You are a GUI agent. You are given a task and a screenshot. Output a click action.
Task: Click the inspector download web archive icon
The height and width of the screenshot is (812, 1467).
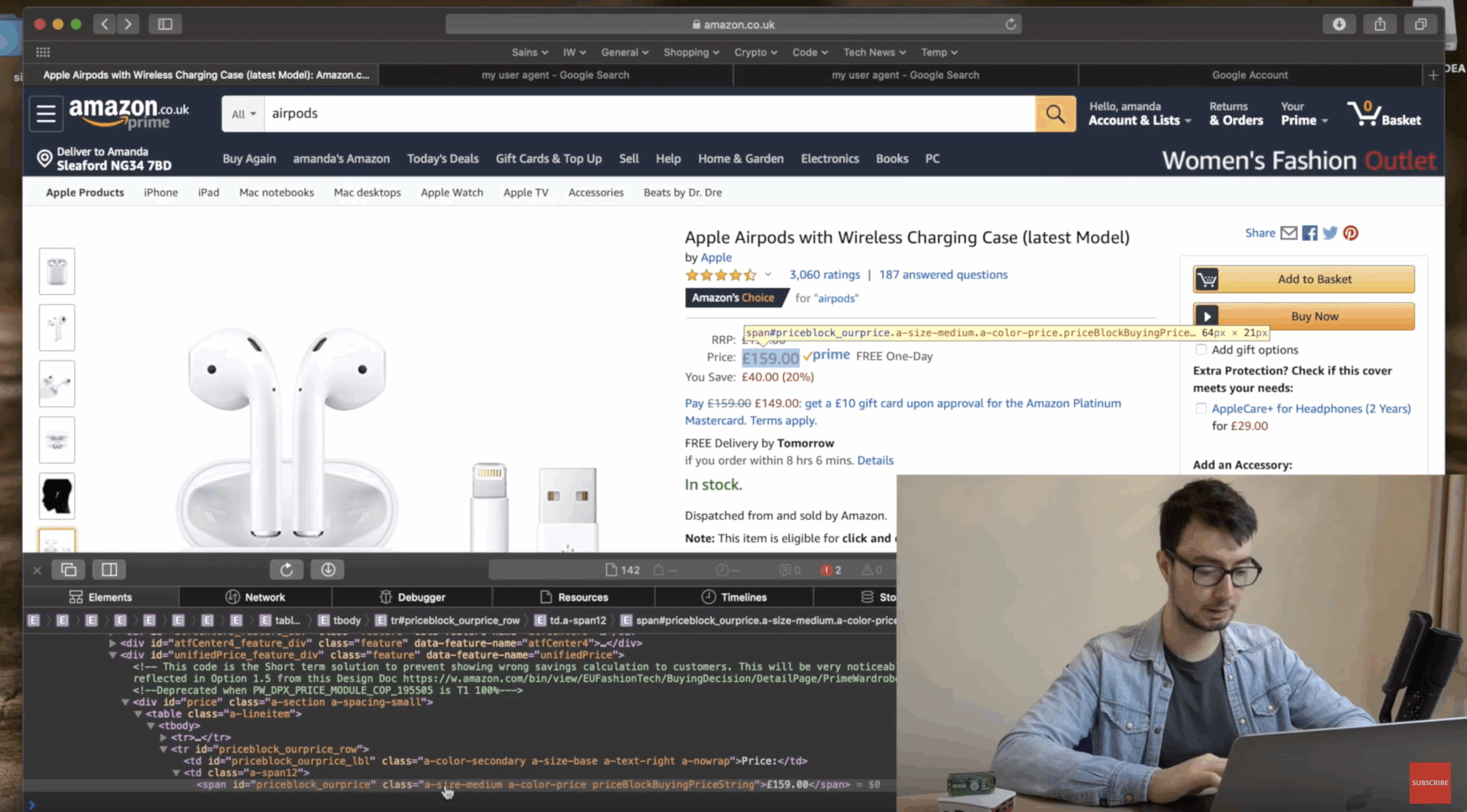coord(328,570)
